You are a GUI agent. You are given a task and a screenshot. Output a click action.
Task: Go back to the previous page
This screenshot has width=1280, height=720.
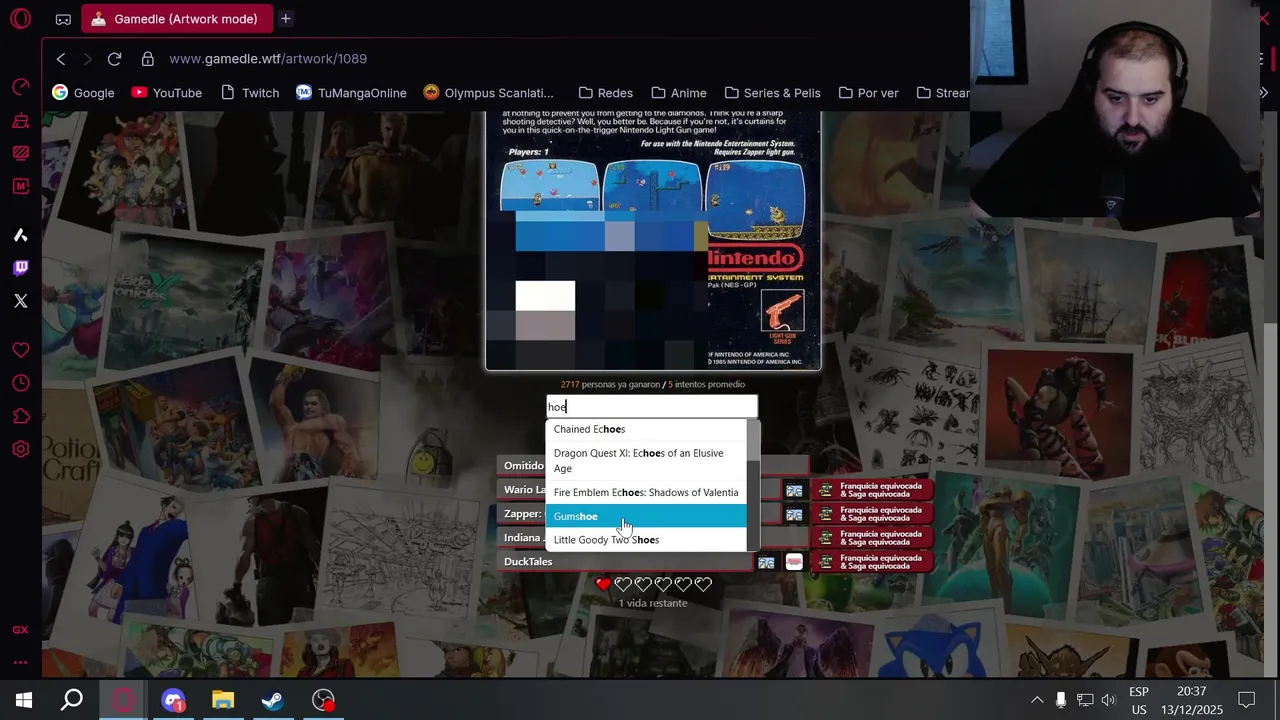tap(61, 59)
